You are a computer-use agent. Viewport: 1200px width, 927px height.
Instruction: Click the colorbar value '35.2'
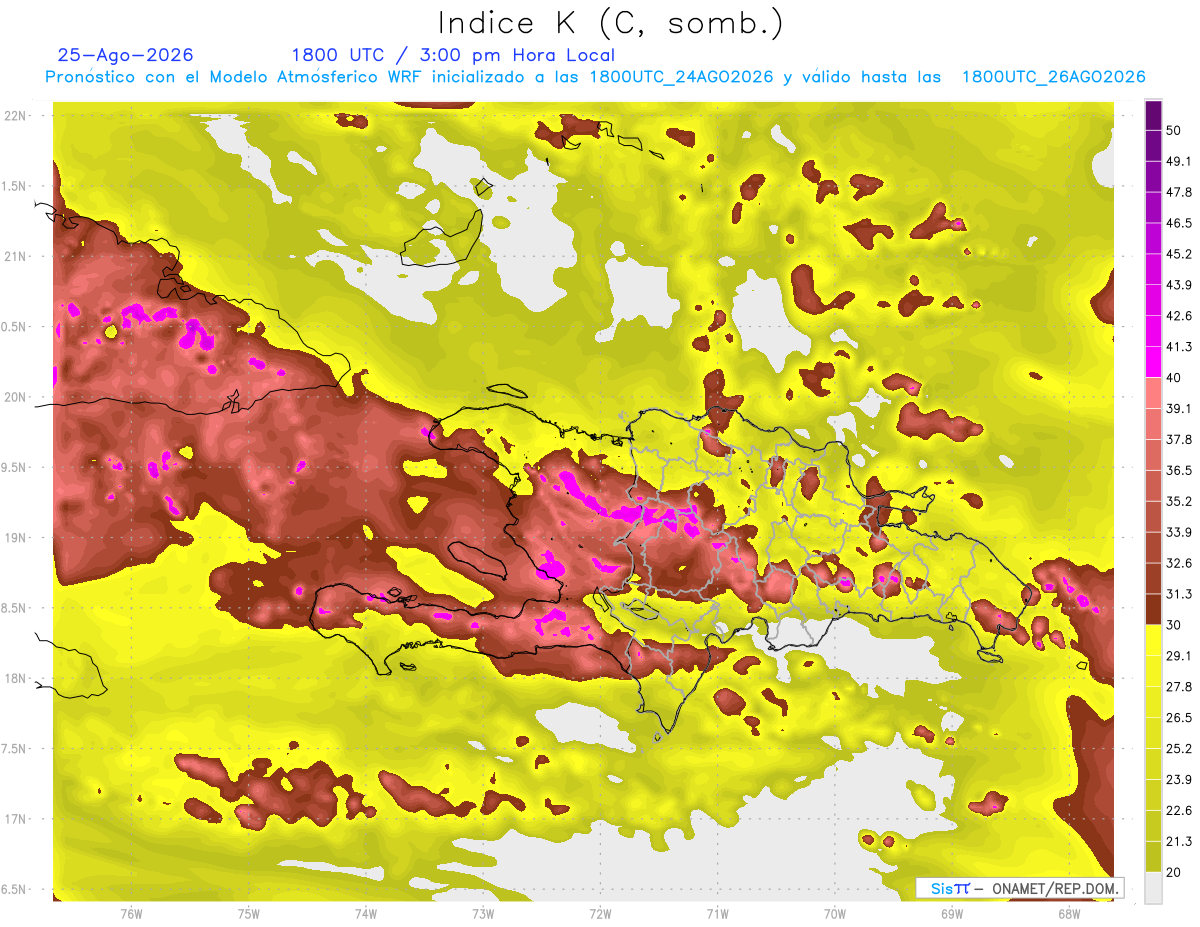[1178, 501]
